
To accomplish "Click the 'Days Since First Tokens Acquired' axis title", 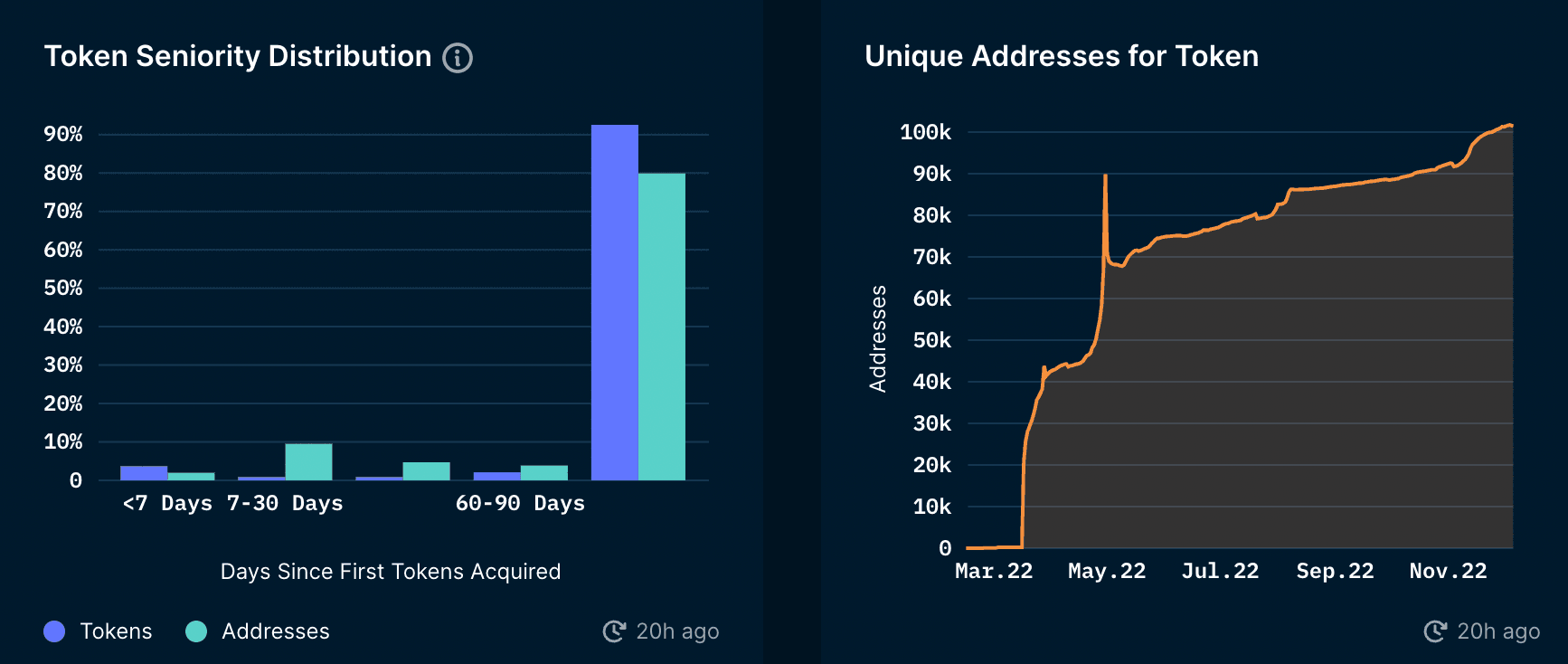I will coord(391,572).
